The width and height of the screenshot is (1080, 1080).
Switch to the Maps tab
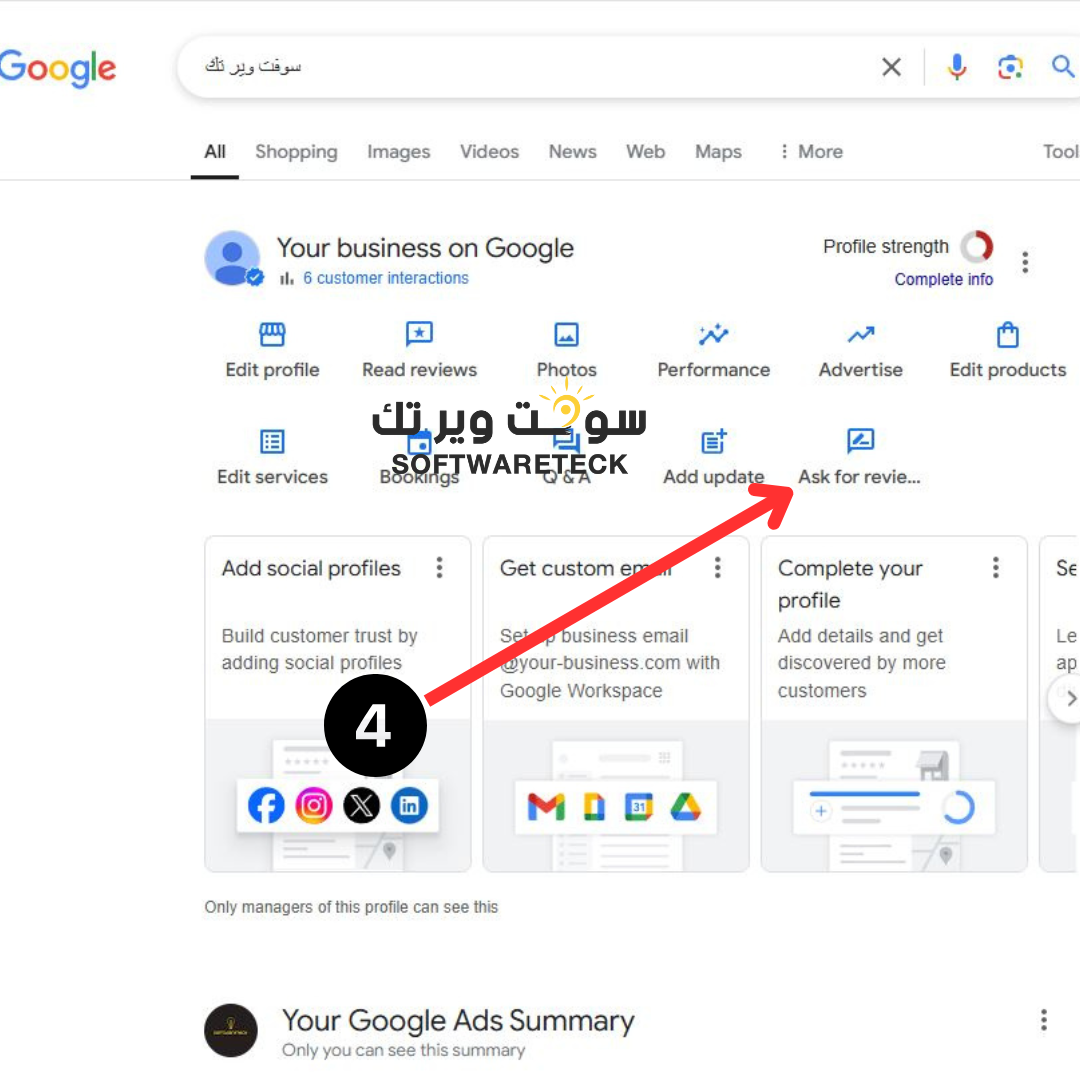[x=718, y=152]
